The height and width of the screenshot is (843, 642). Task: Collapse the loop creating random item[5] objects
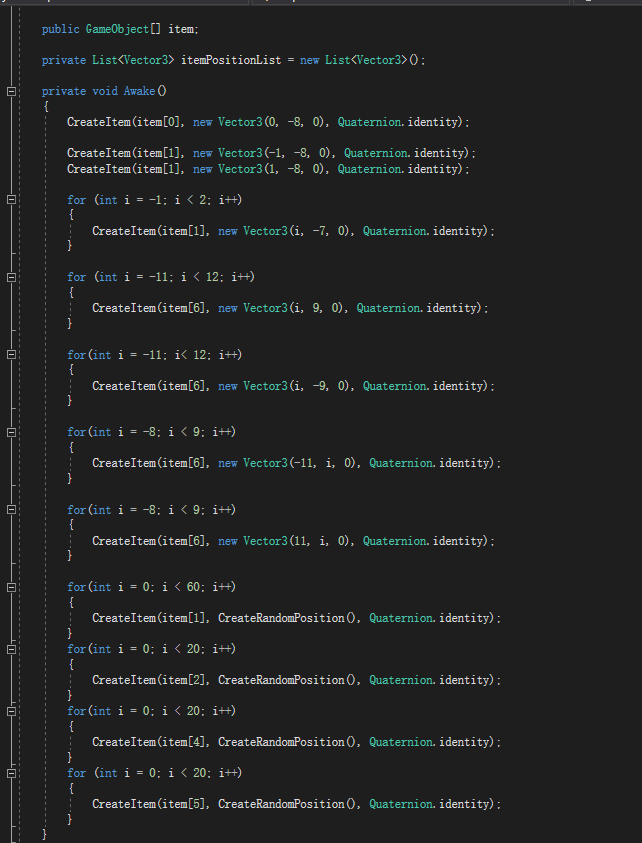[x=11, y=773]
